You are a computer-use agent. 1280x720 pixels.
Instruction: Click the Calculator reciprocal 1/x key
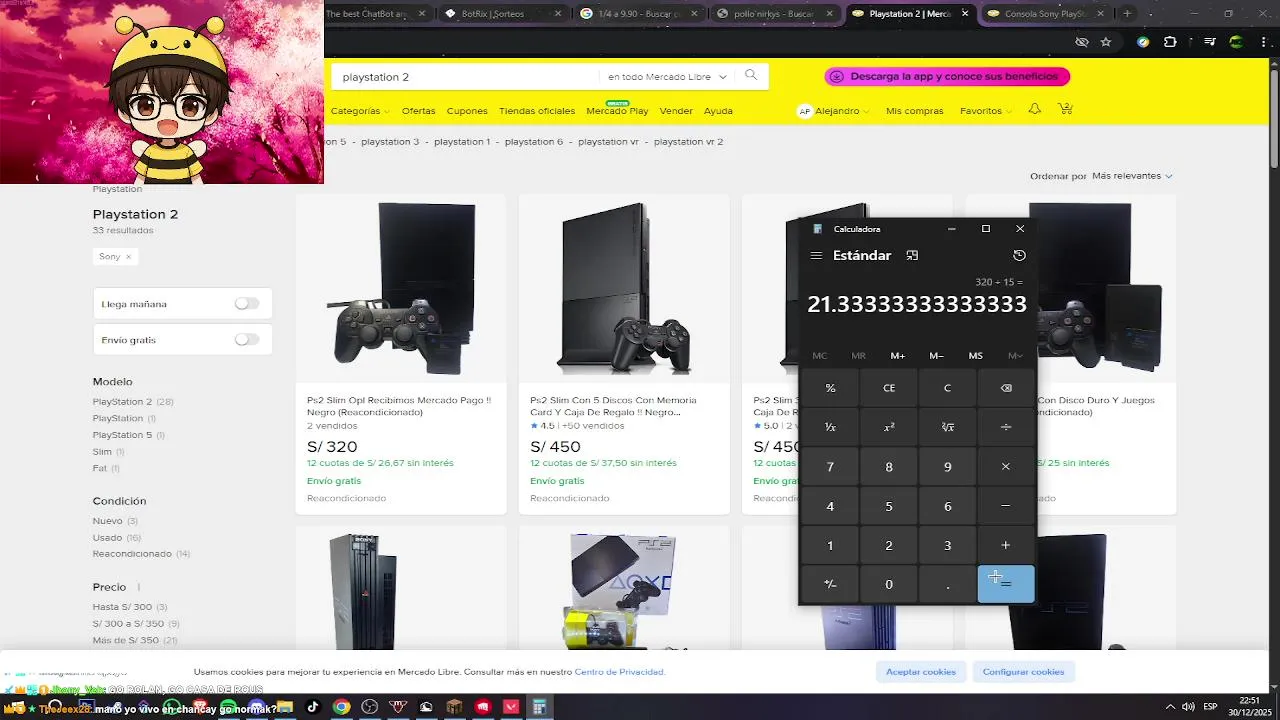pos(830,427)
